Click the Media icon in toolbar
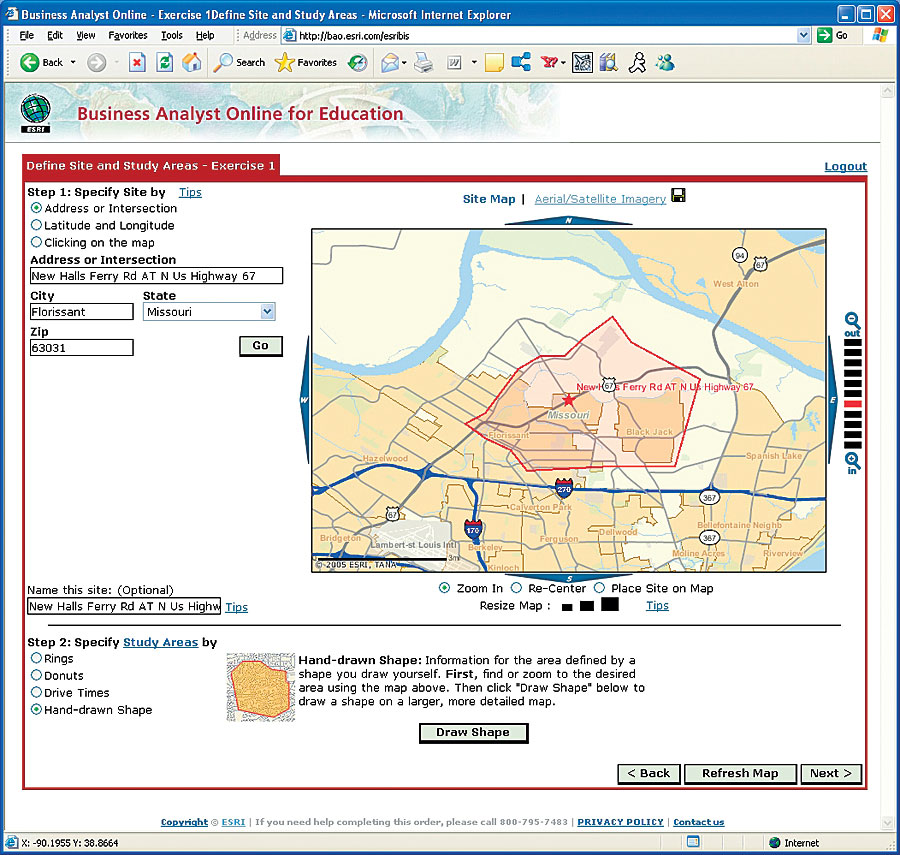This screenshot has width=900, height=855. pyautogui.click(x=358, y=63)
